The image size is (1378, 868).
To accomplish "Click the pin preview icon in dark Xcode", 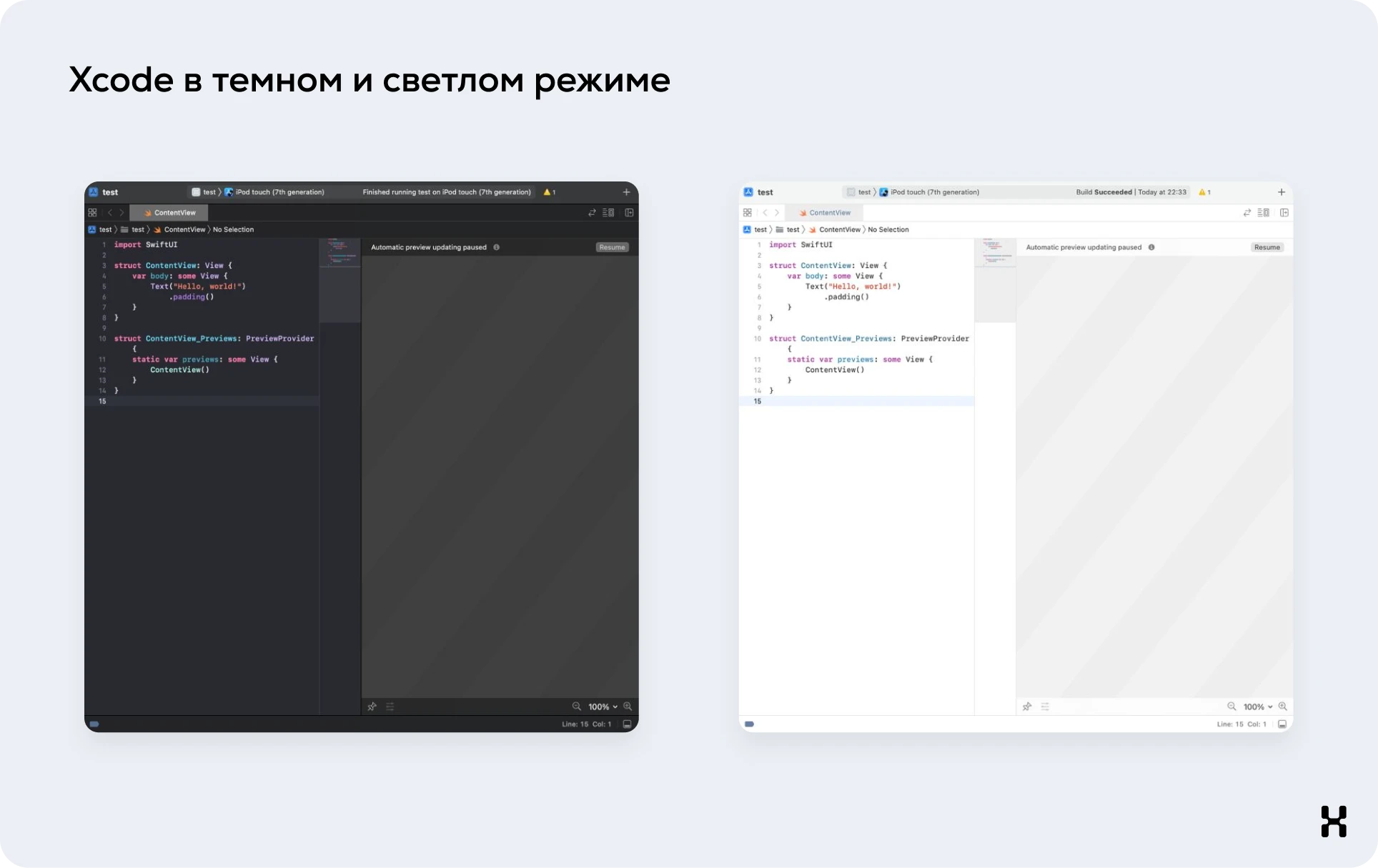I will [x=372, y=707].
